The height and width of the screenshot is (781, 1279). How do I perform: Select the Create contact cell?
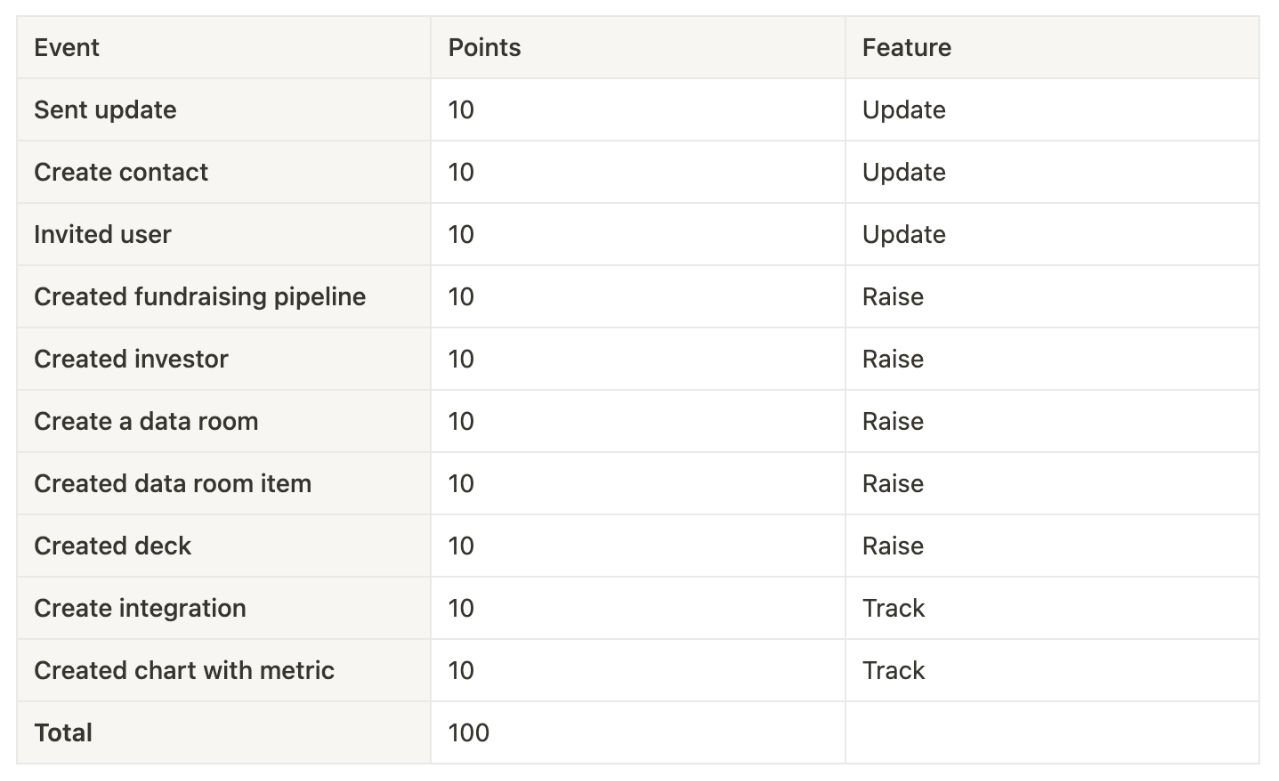[x=224, y=172]
